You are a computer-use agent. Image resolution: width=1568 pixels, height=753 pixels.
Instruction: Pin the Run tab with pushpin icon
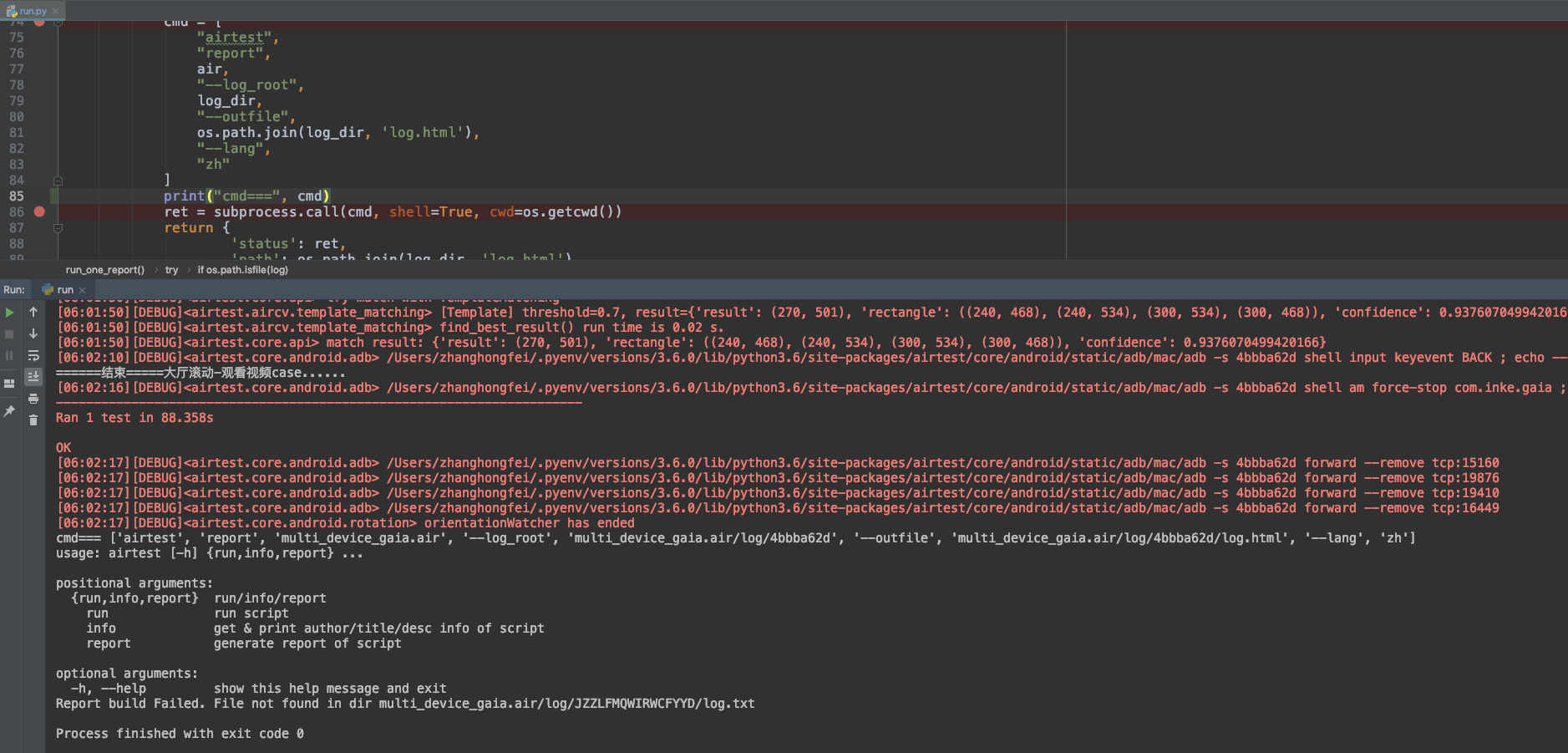pos(10,411)
